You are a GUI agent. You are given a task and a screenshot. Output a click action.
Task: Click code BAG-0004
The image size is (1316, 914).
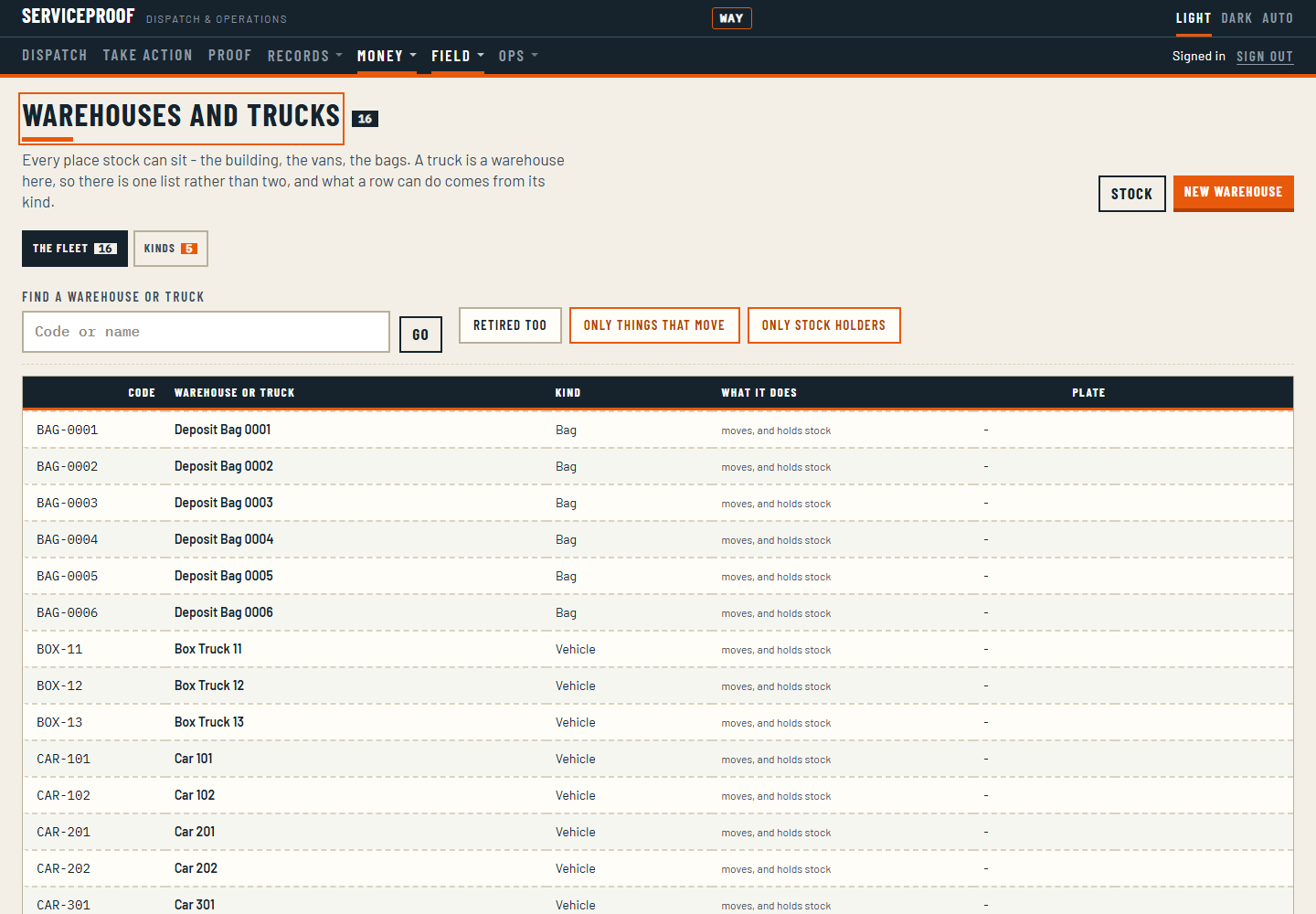(68, 539)
